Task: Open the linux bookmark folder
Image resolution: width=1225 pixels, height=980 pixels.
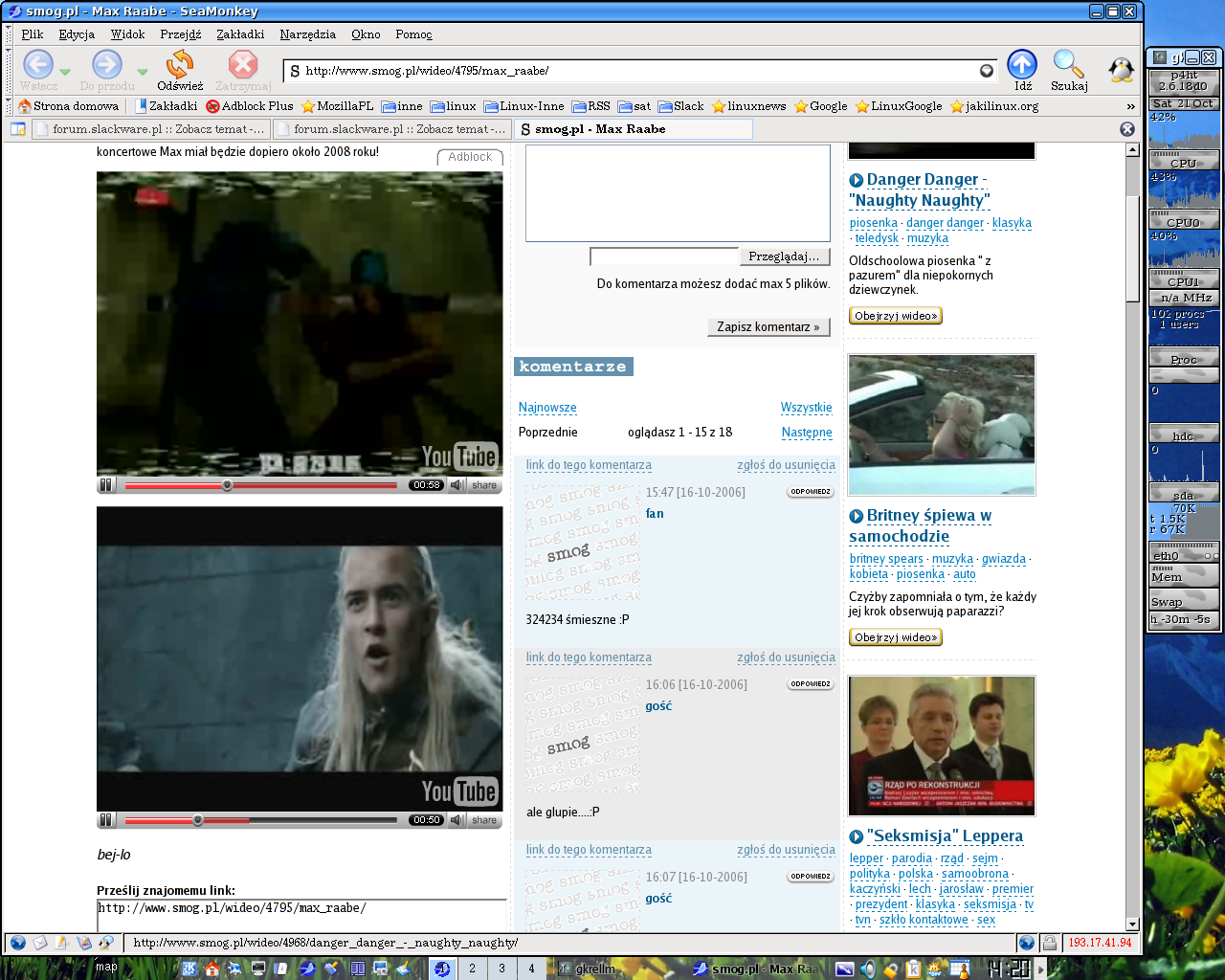Action: (x=453, y=106)
